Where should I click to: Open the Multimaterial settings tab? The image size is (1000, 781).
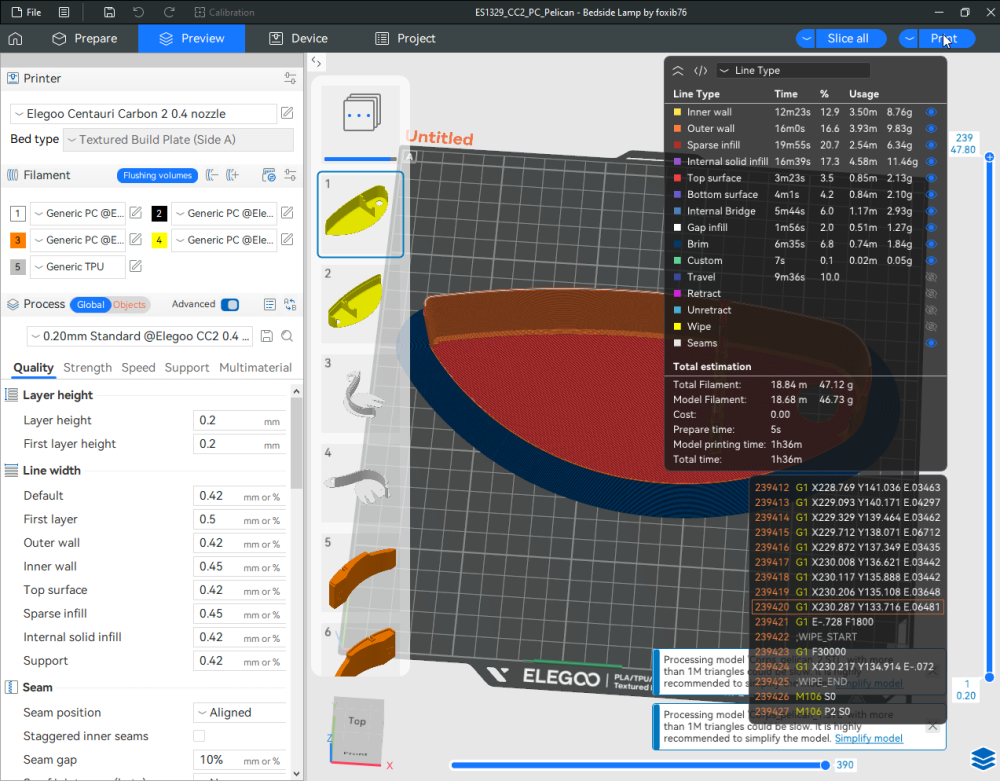(x=256, y=368)
